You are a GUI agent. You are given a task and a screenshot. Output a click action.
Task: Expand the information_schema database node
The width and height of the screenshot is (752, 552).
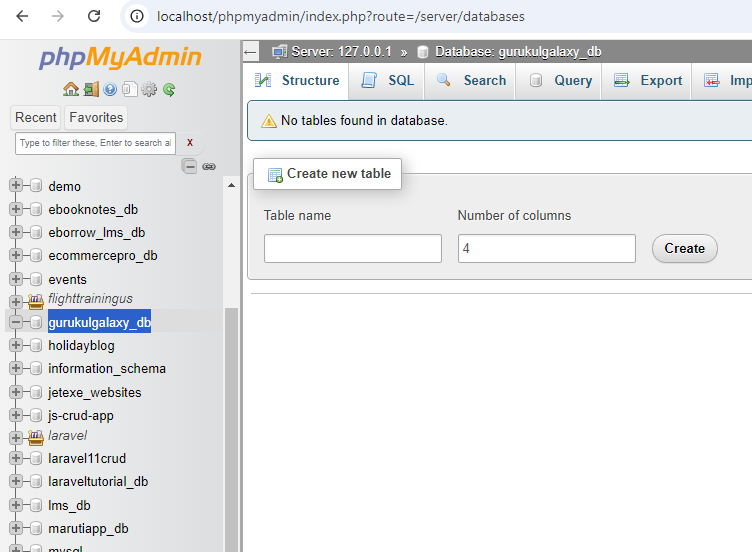click(16, 368)
